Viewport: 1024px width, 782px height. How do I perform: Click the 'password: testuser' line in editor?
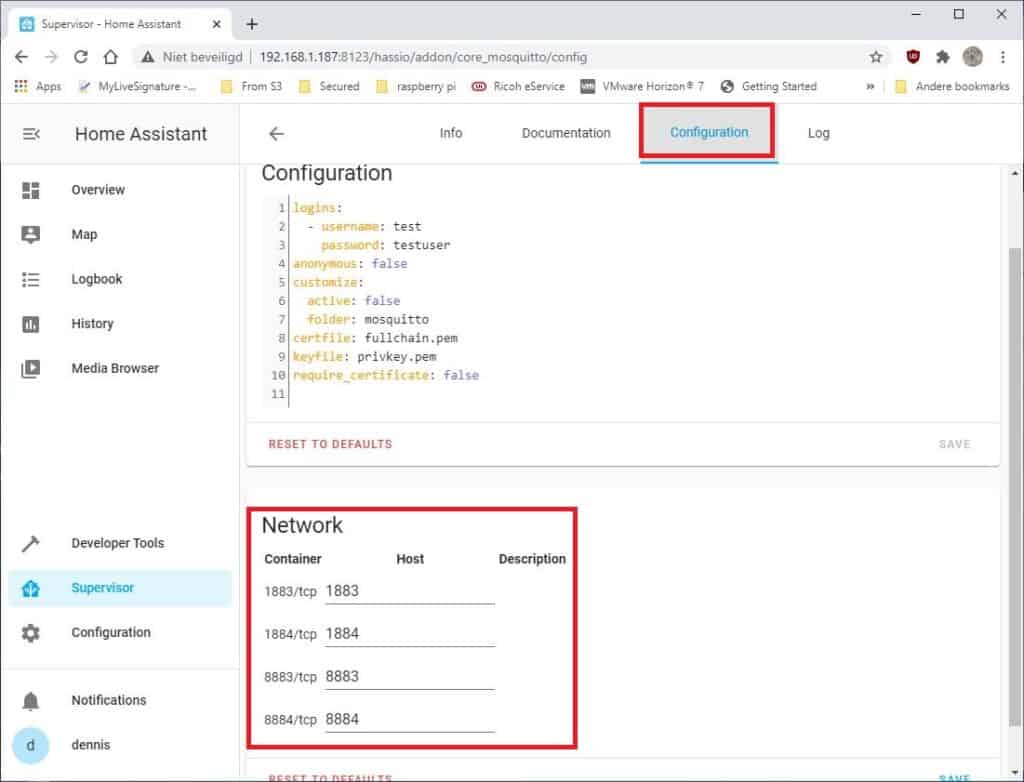click(x=385, y=245)
